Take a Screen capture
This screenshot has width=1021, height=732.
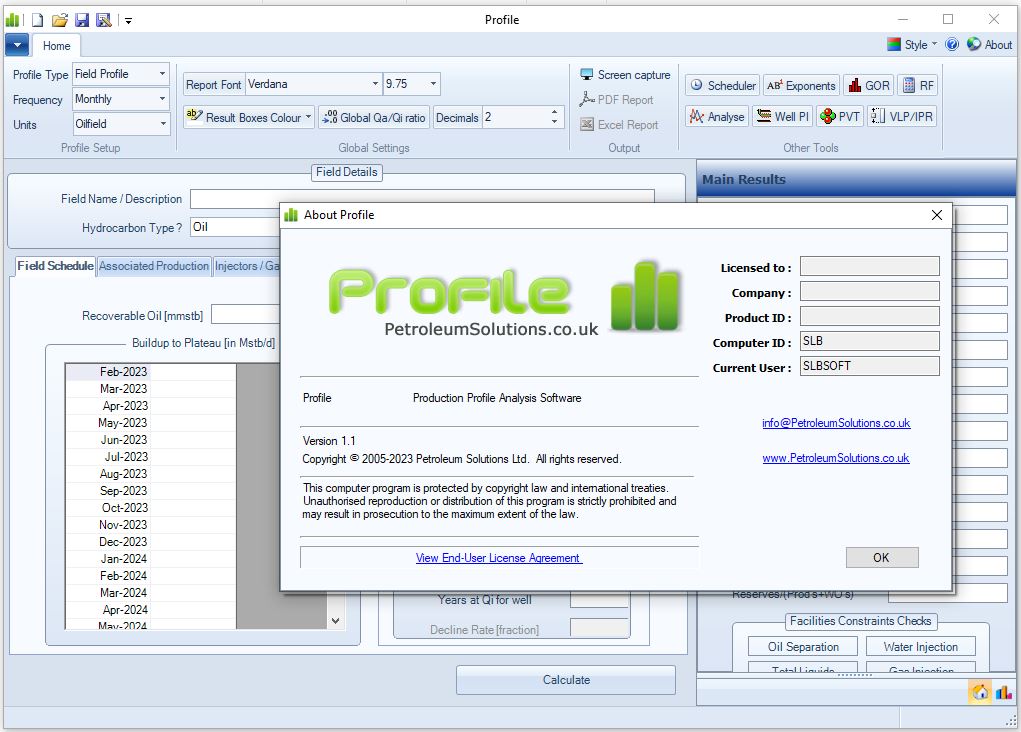(x=624, y=74)
